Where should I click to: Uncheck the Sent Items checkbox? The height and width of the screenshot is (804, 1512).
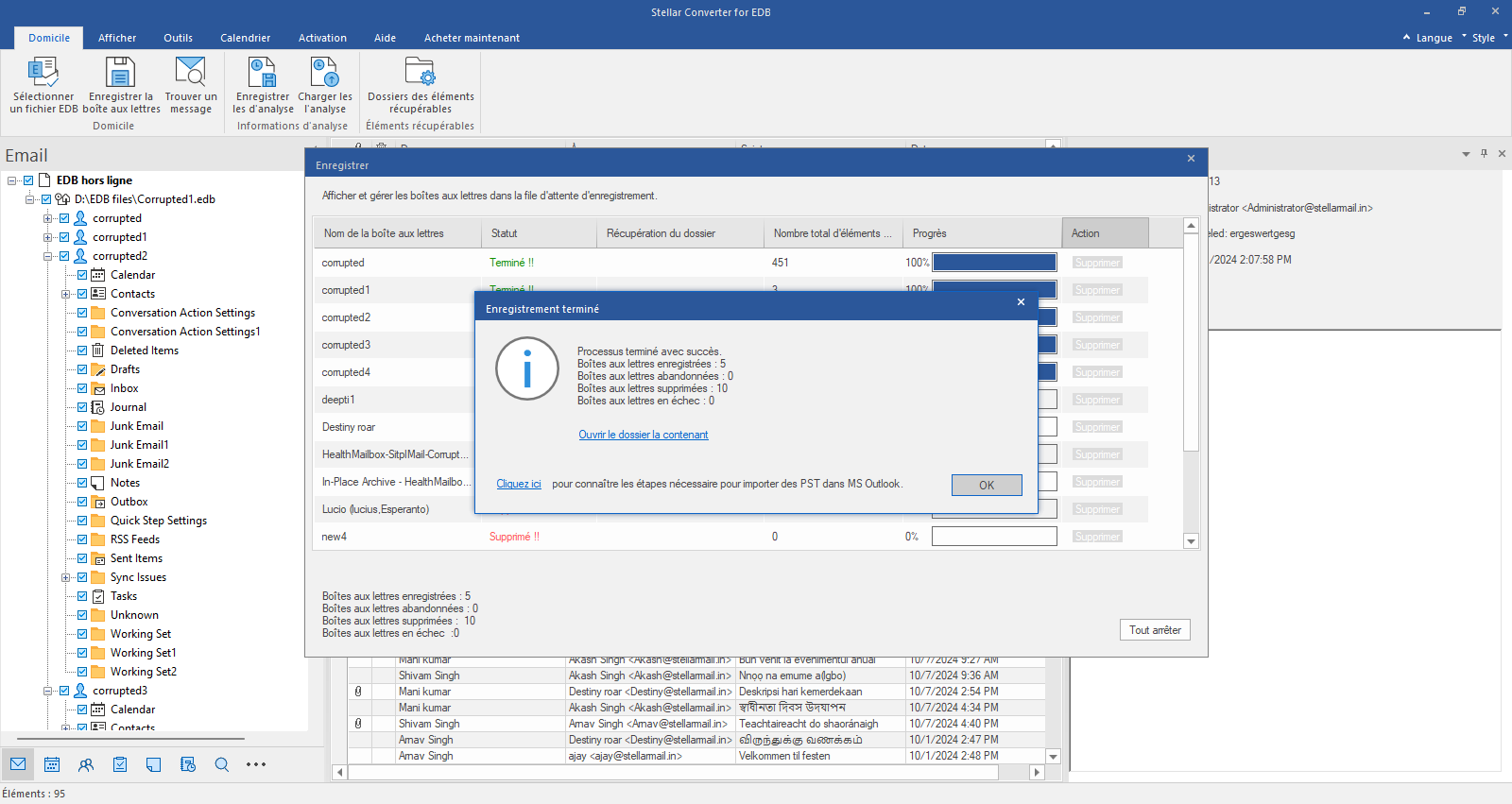82,558
